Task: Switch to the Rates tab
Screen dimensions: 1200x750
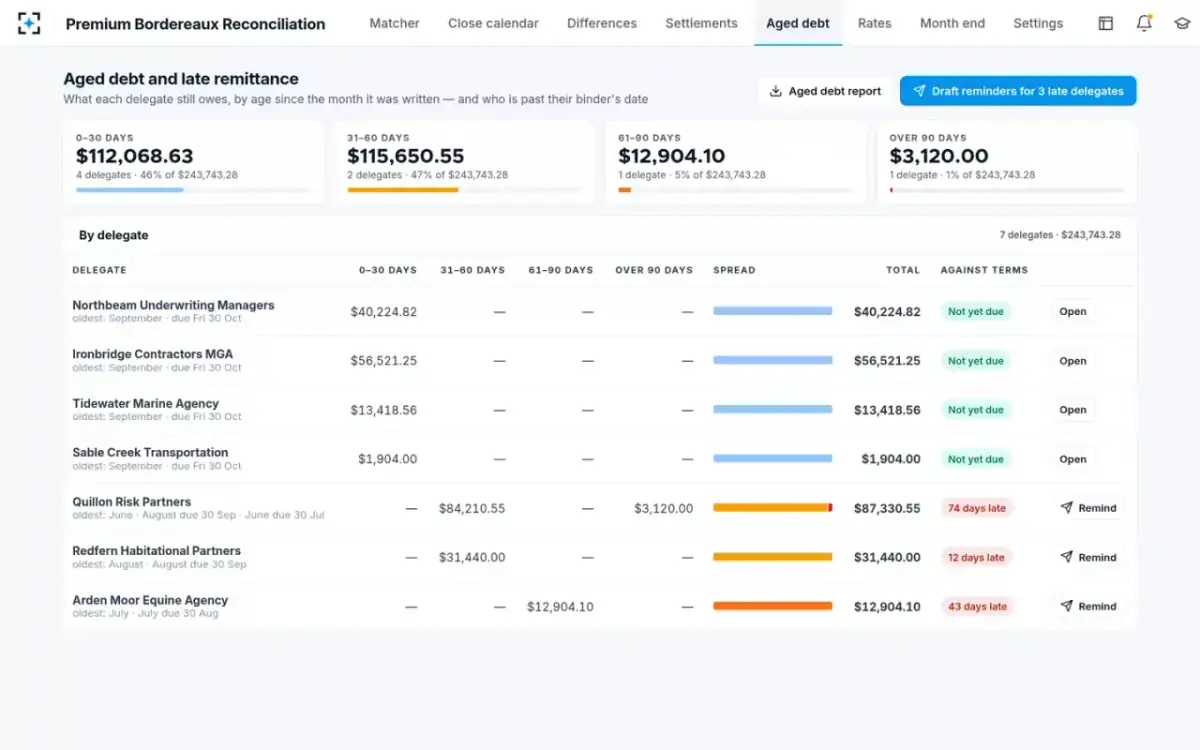Action: [874, 23]
